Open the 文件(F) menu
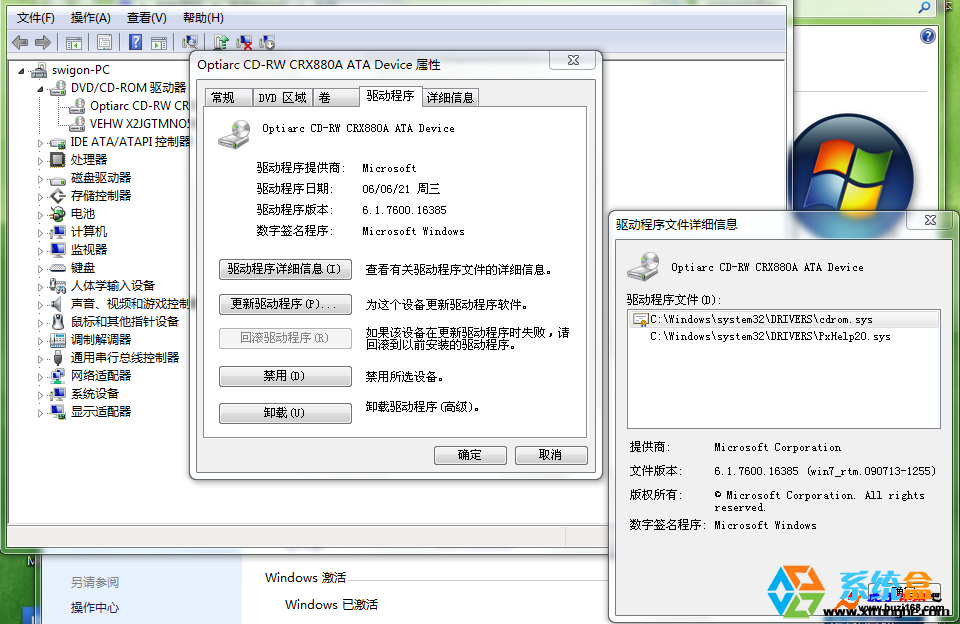Screen dimensions: 960x624 pyautogui.click(x=36, y=18)
